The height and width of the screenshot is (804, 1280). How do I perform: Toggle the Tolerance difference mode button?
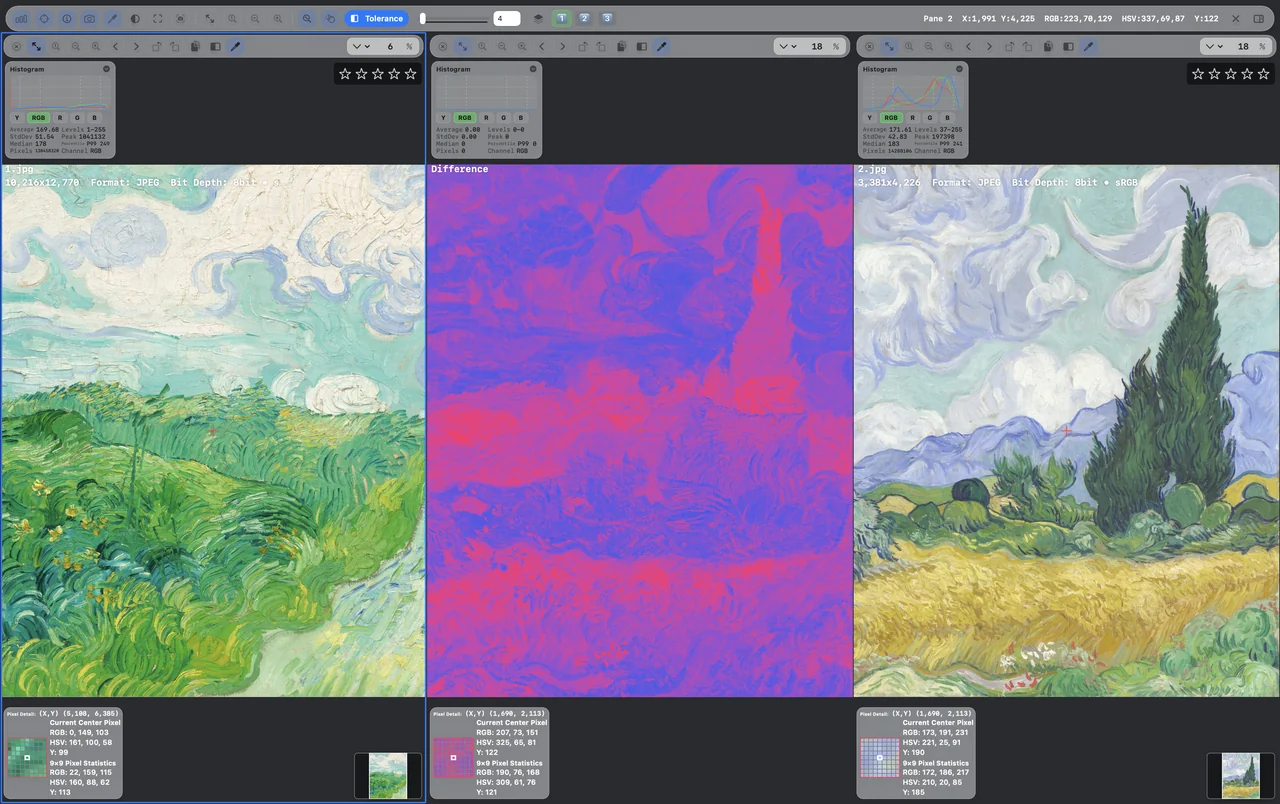tap(376, 19)
